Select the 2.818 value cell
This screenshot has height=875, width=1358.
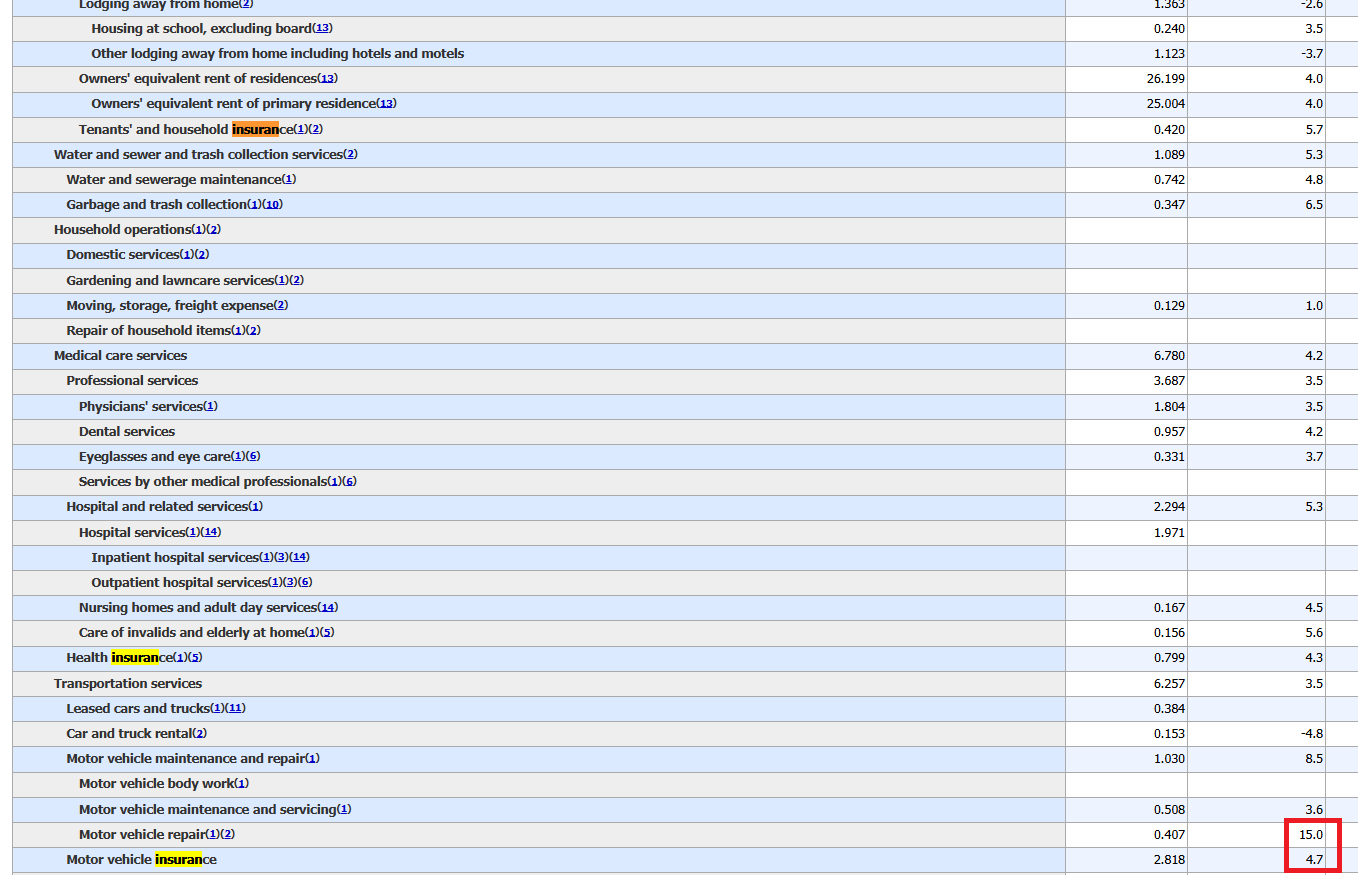[1126, 859]
